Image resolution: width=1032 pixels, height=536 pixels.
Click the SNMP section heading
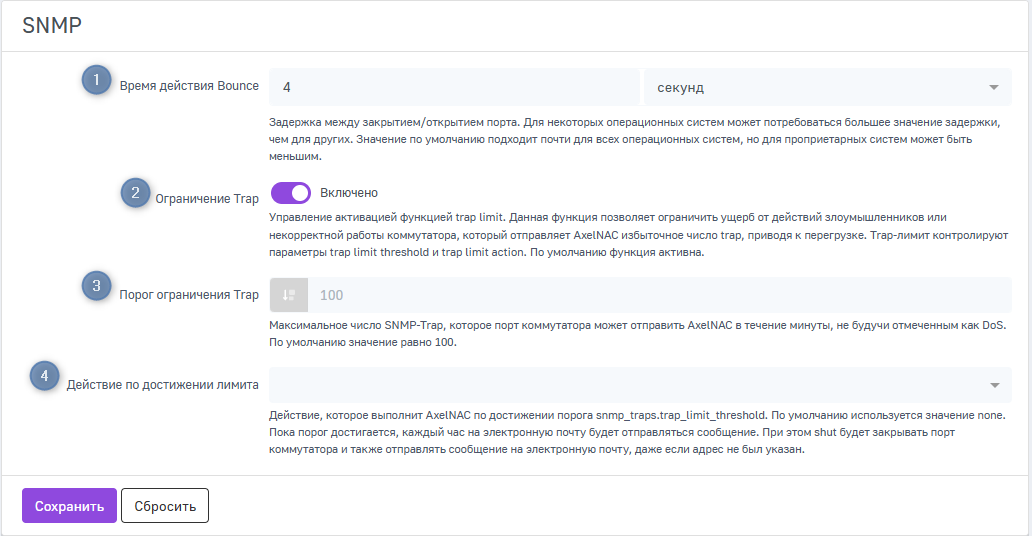point(52,27)
